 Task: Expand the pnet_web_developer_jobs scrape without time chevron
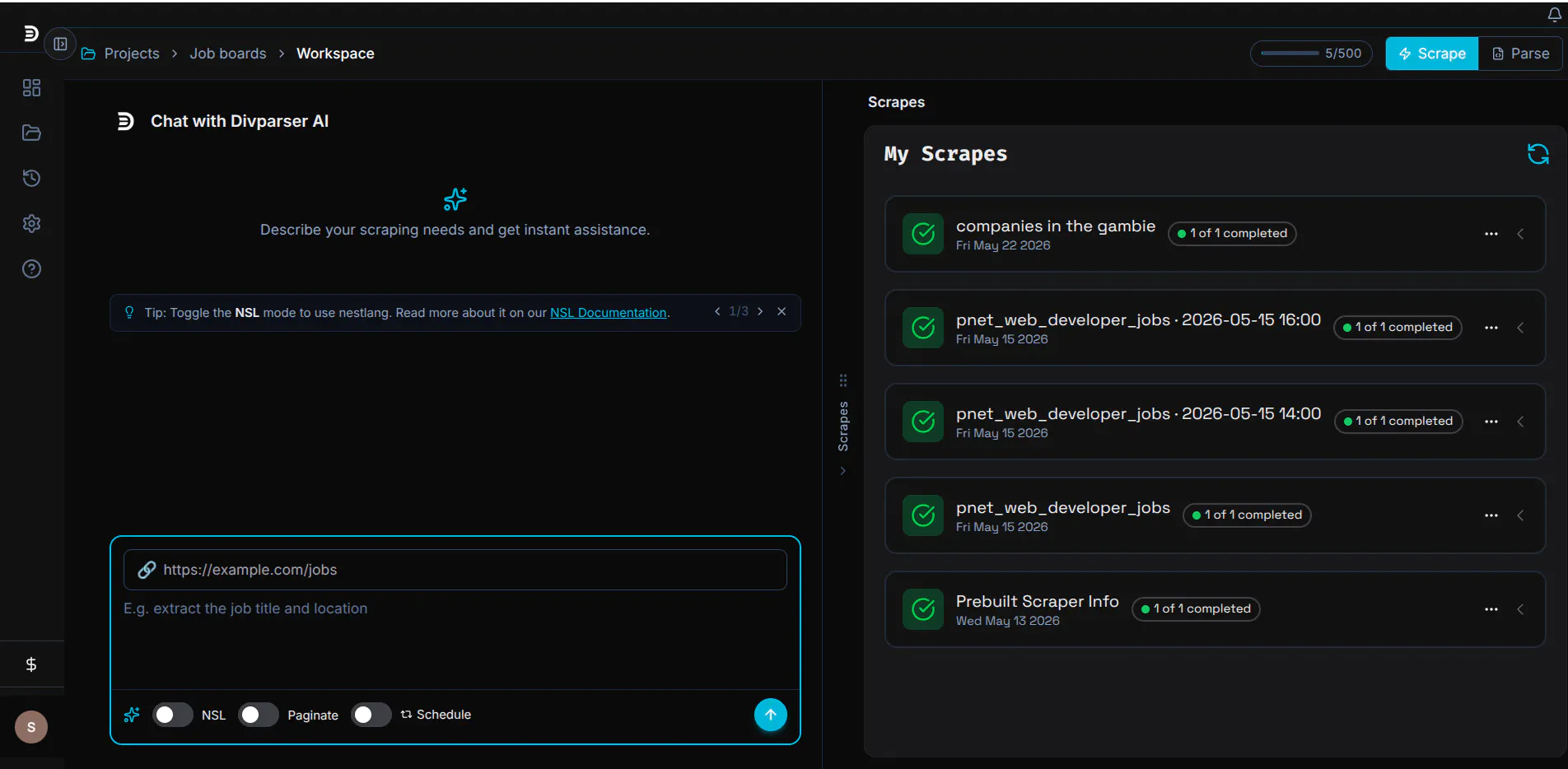(1520, 515)
